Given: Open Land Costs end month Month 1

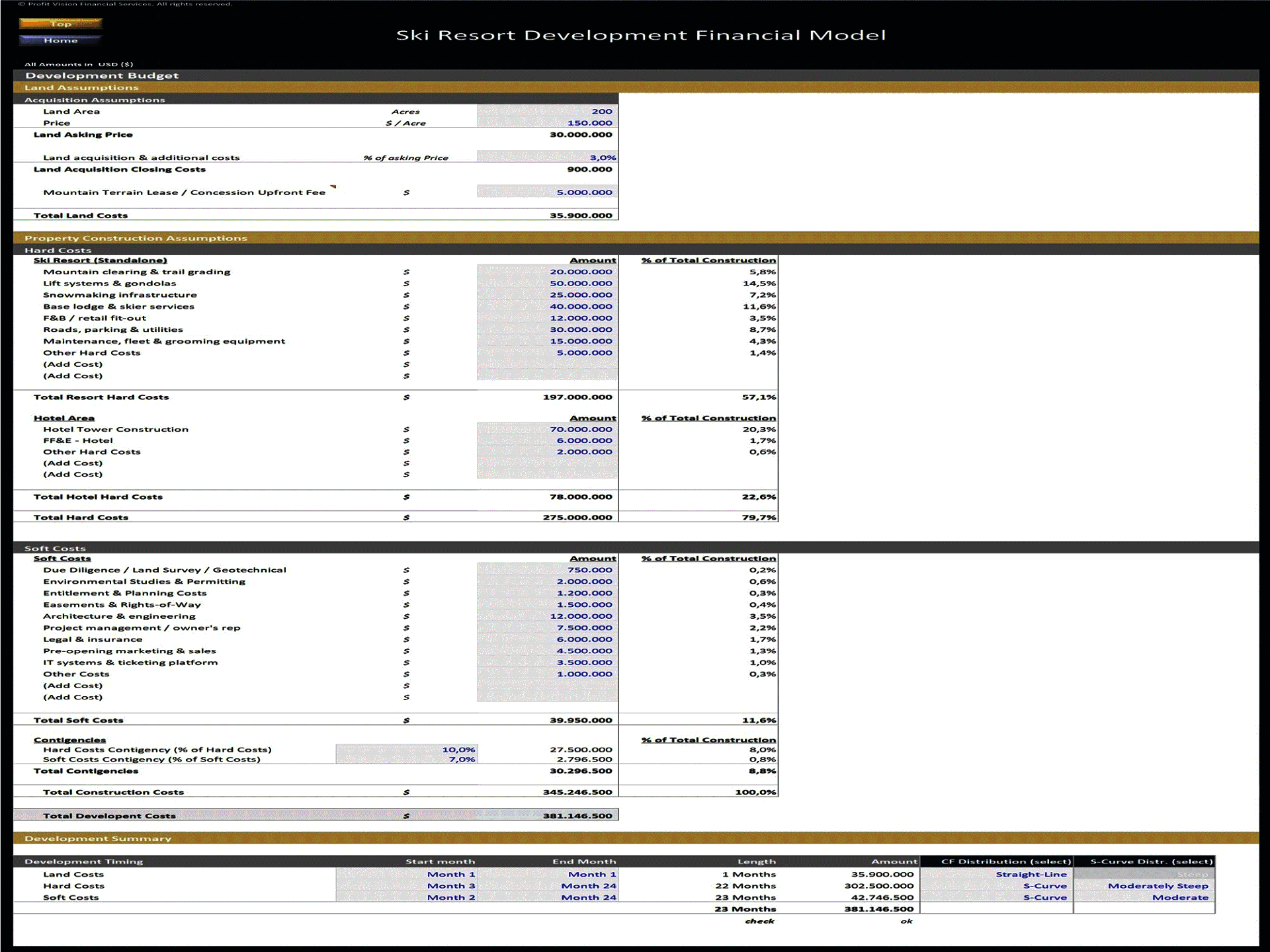Looking at the screenshot, I should click(548, 874).
